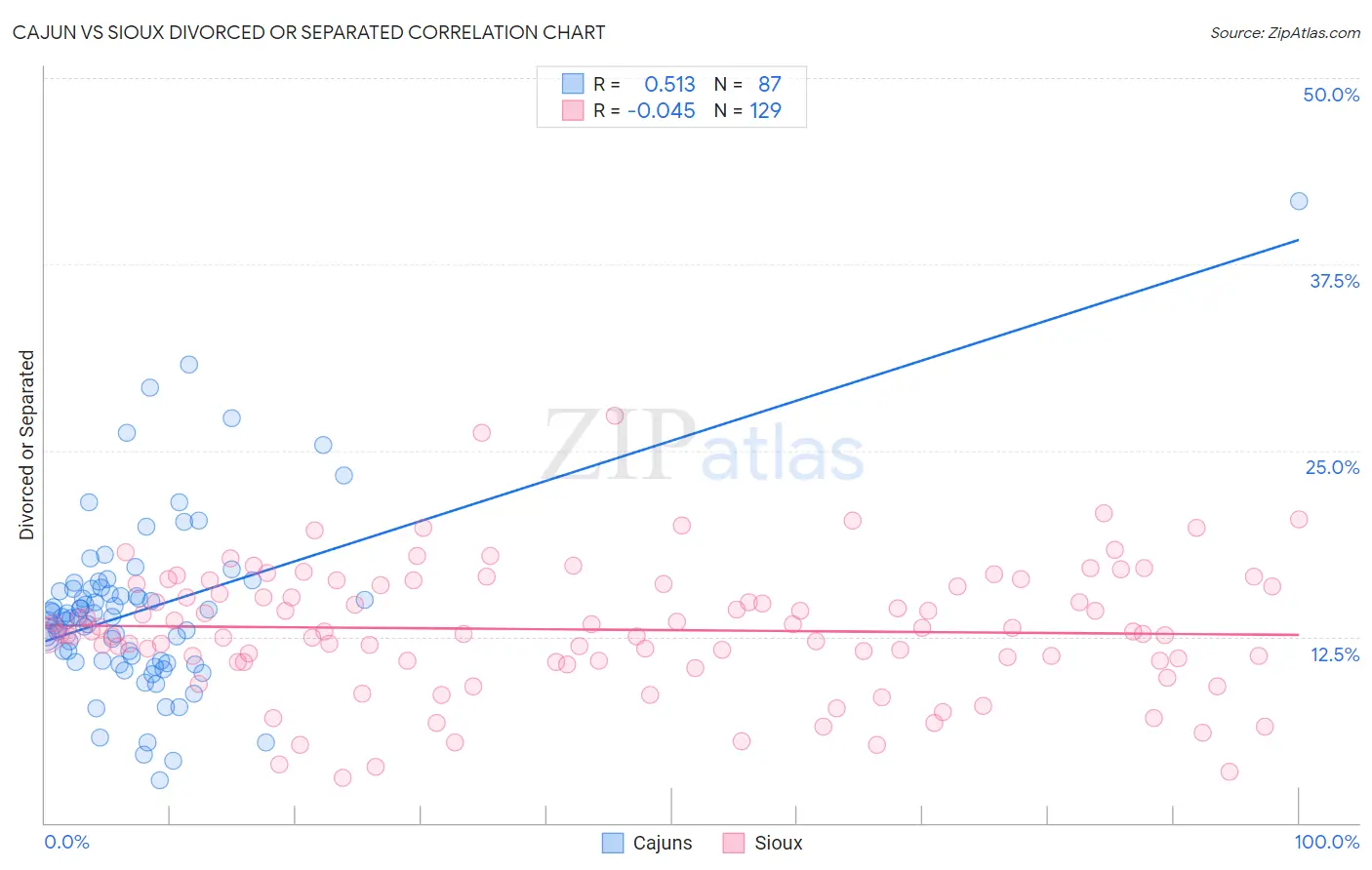
Task: Click the highest blue Cajun data point near 100%
Action: (1299, 201)
